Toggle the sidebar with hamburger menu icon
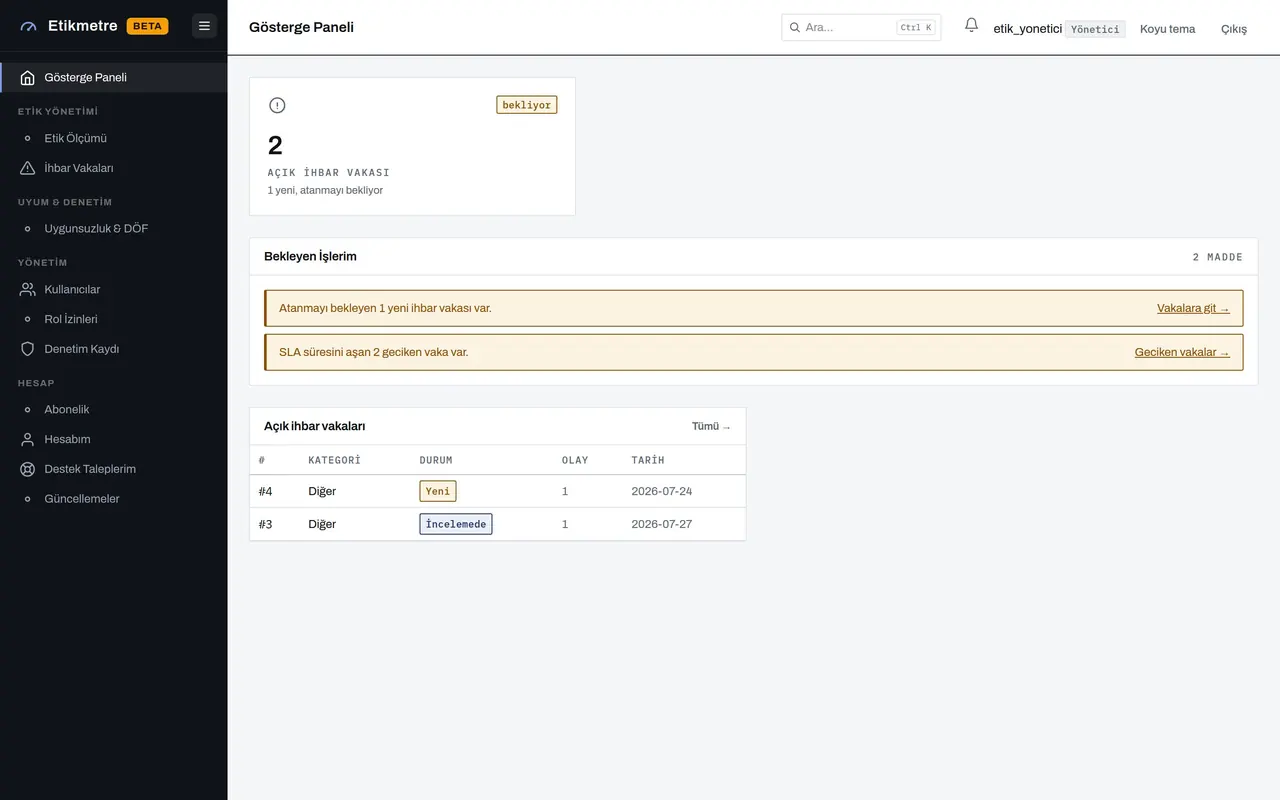The height and width of the screenshot is (800, 1280). pyautogui.click(x=204, y=26)
